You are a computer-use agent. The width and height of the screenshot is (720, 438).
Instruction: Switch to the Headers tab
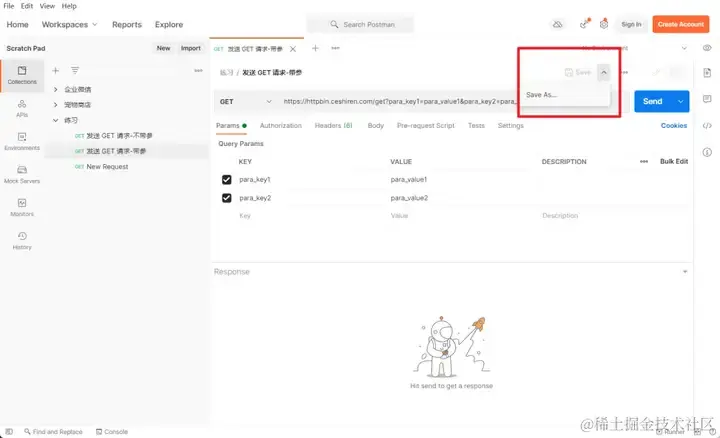point(333,125)
